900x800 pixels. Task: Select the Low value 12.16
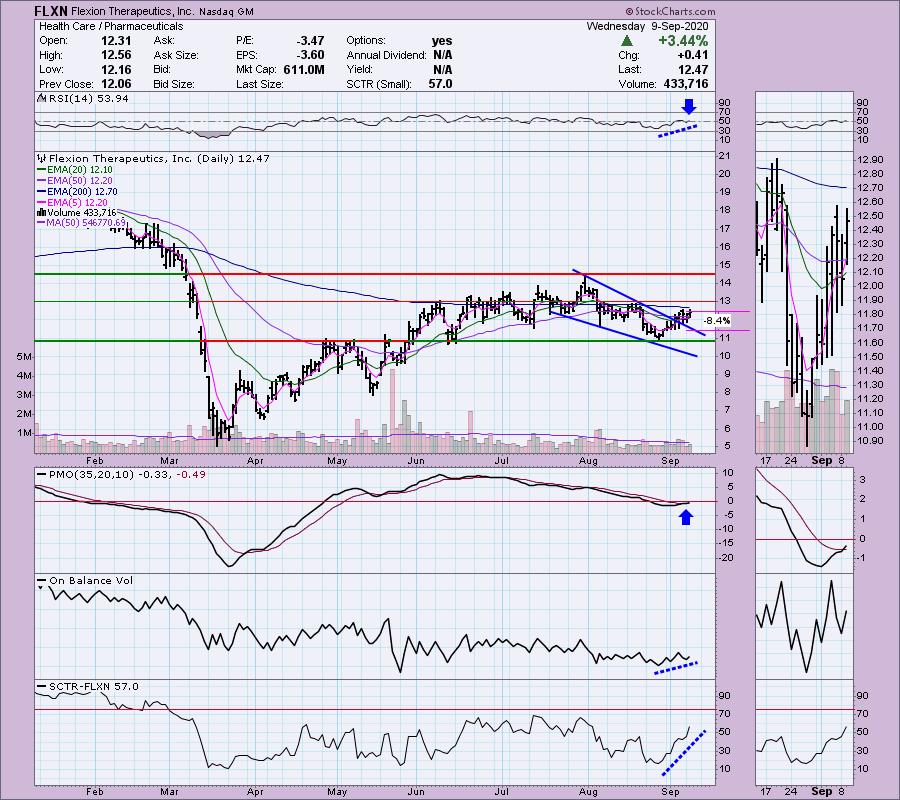point(116,69)
